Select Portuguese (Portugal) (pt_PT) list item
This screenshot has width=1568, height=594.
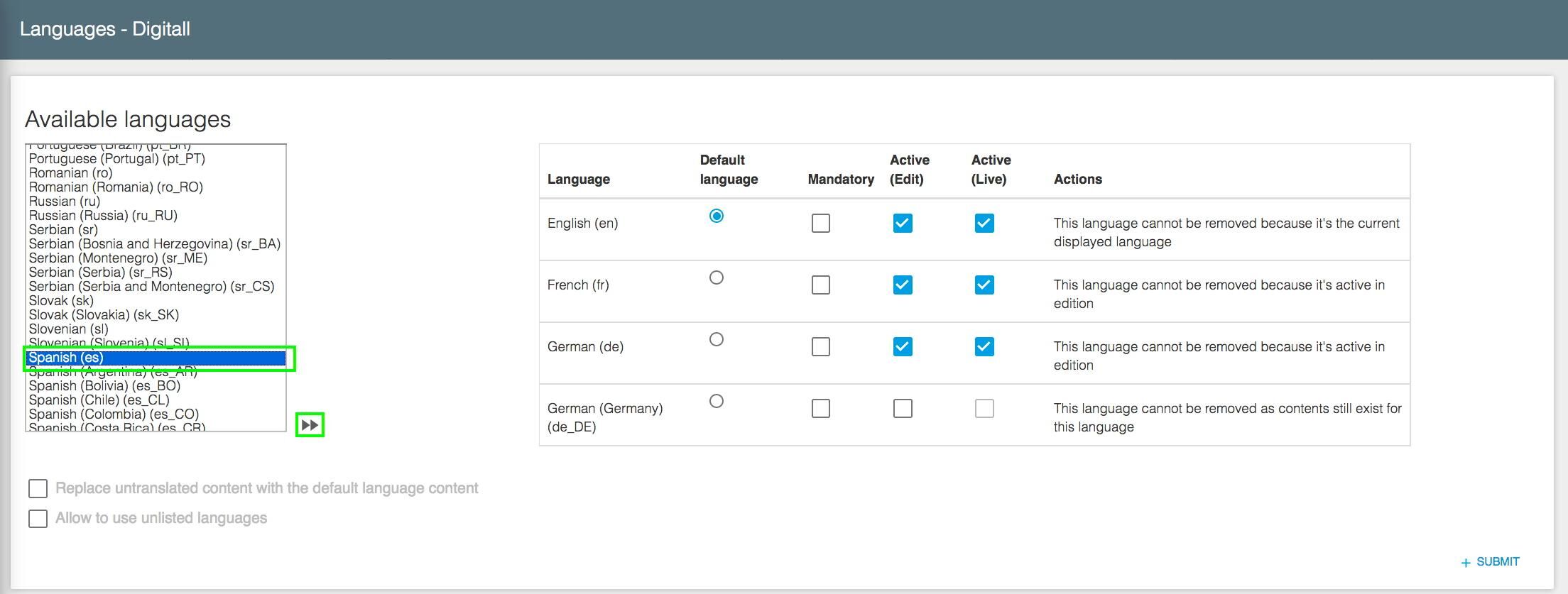pos(156,159)
